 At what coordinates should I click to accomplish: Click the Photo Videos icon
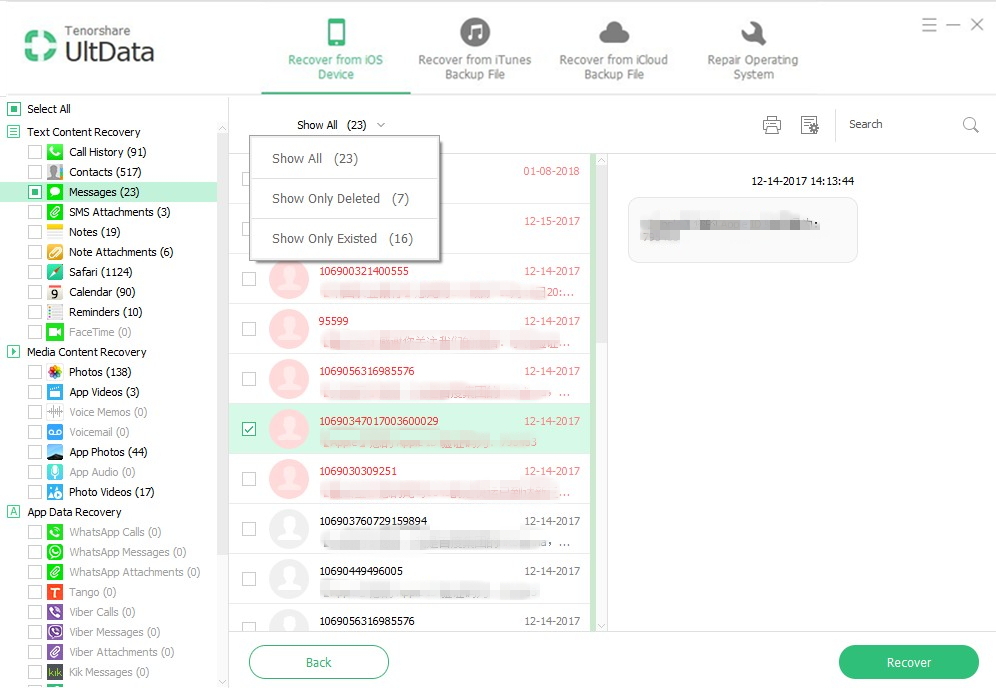click(x=55, y=492)
